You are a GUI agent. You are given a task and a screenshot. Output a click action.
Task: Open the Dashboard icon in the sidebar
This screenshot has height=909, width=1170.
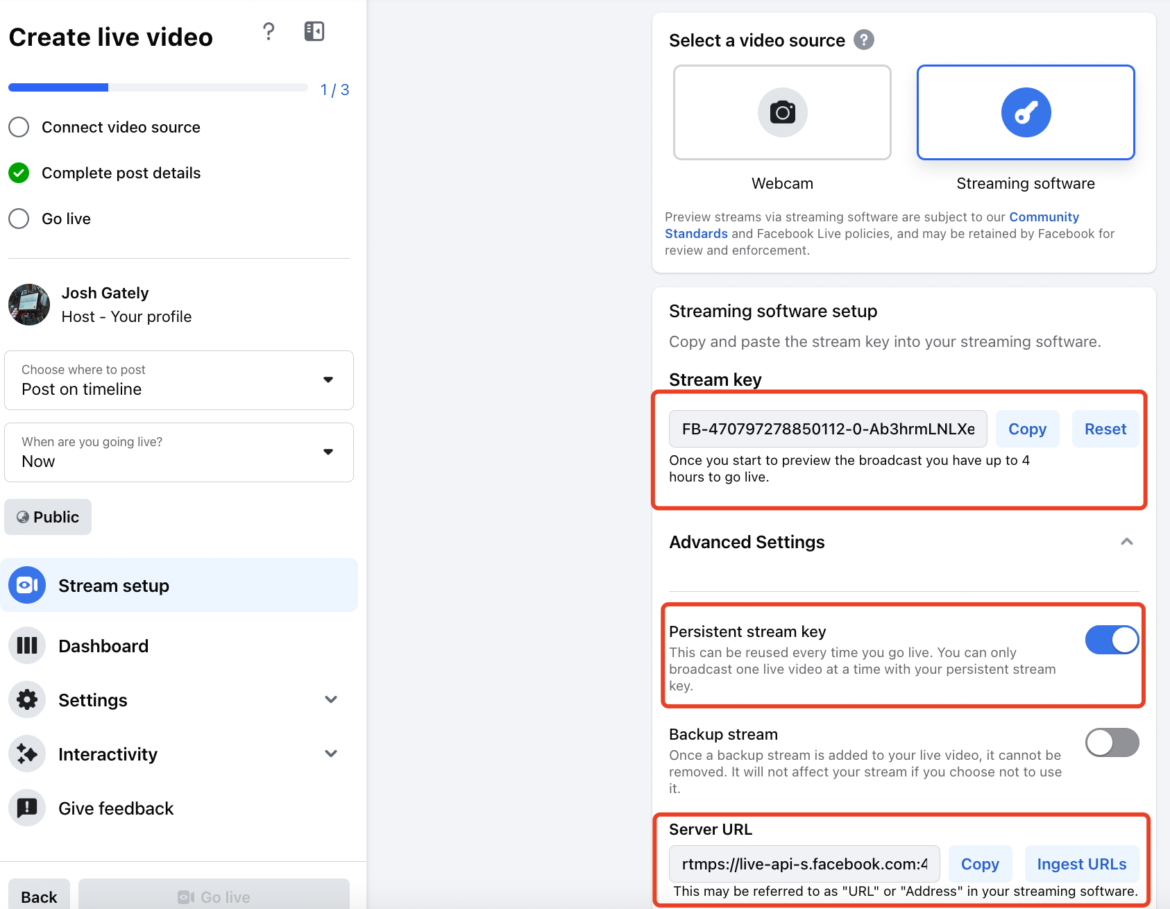click(x=26, y=645)
